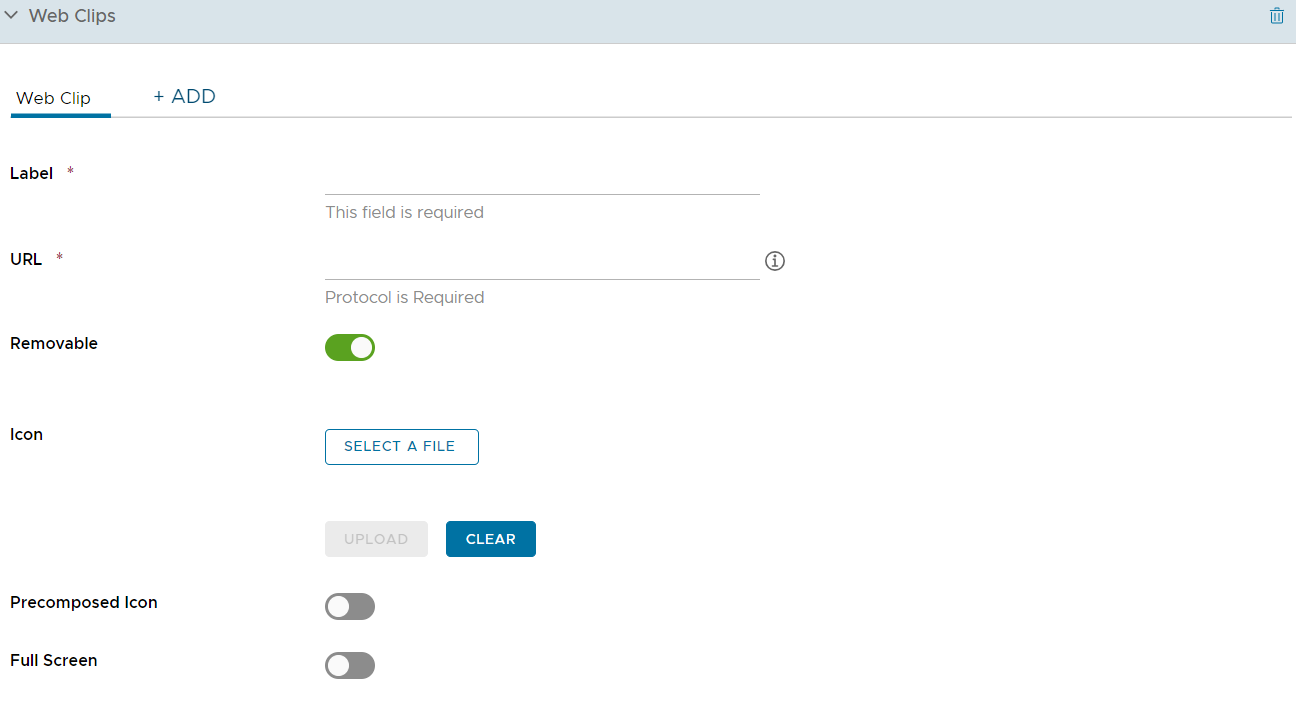Open URL field info tooltip icon
1296x719 pixels.
pyautogui.click(x=775, y=261)
